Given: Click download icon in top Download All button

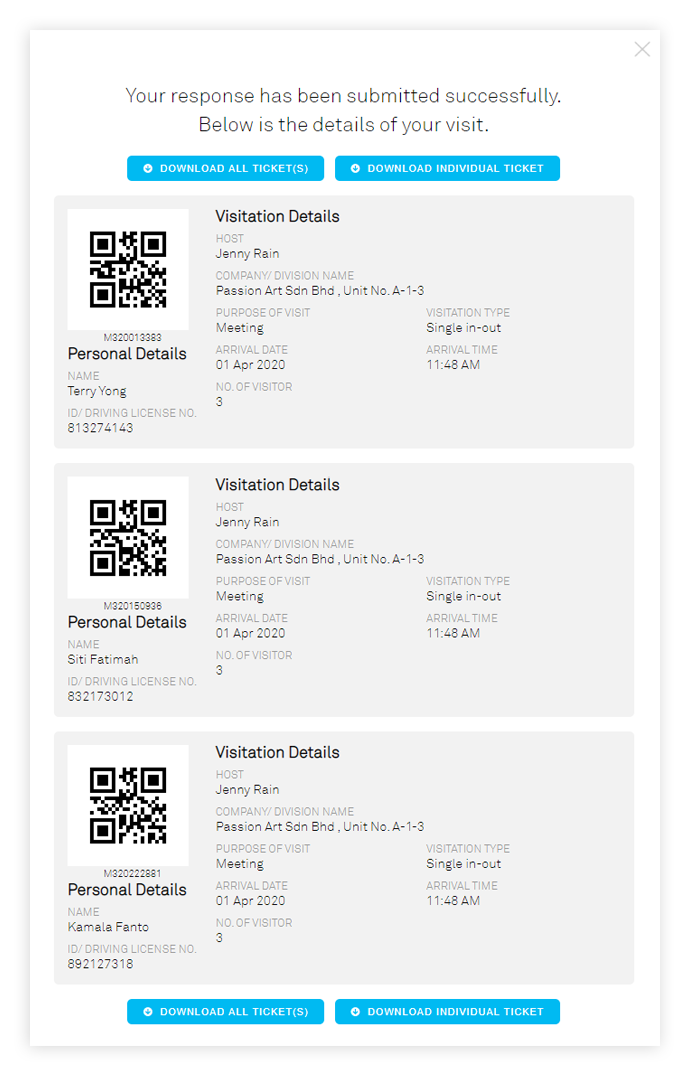Looking at the screenshot, I should [x=147, y=169].
